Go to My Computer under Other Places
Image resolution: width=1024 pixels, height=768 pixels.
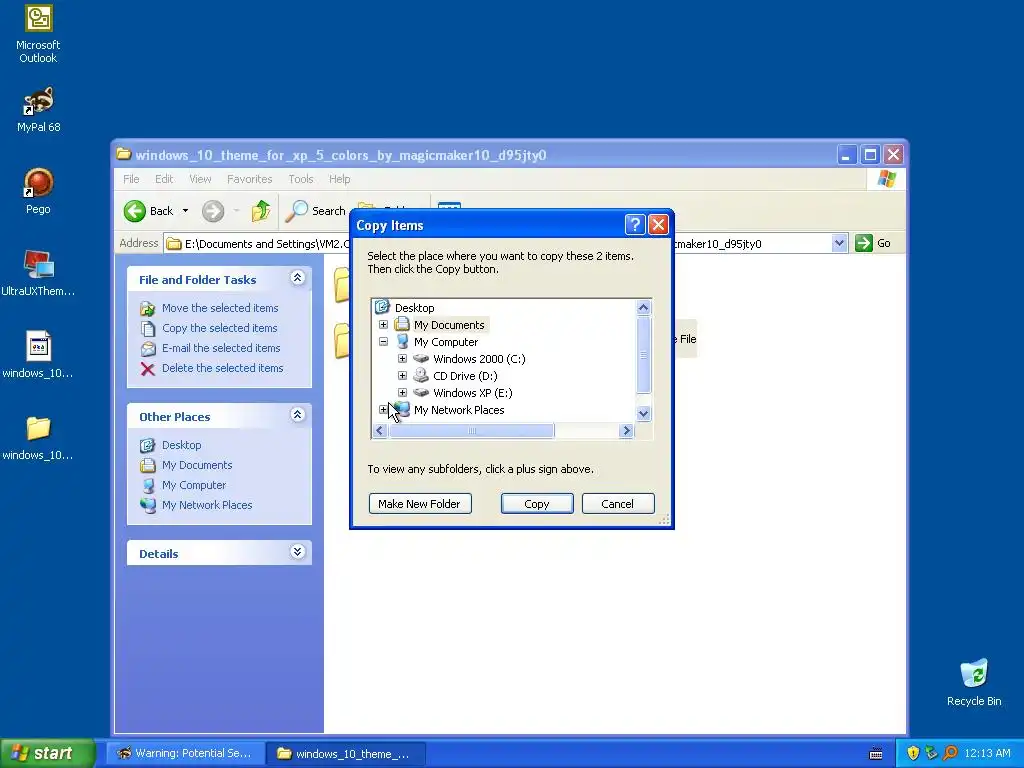[x=194, y=485]
